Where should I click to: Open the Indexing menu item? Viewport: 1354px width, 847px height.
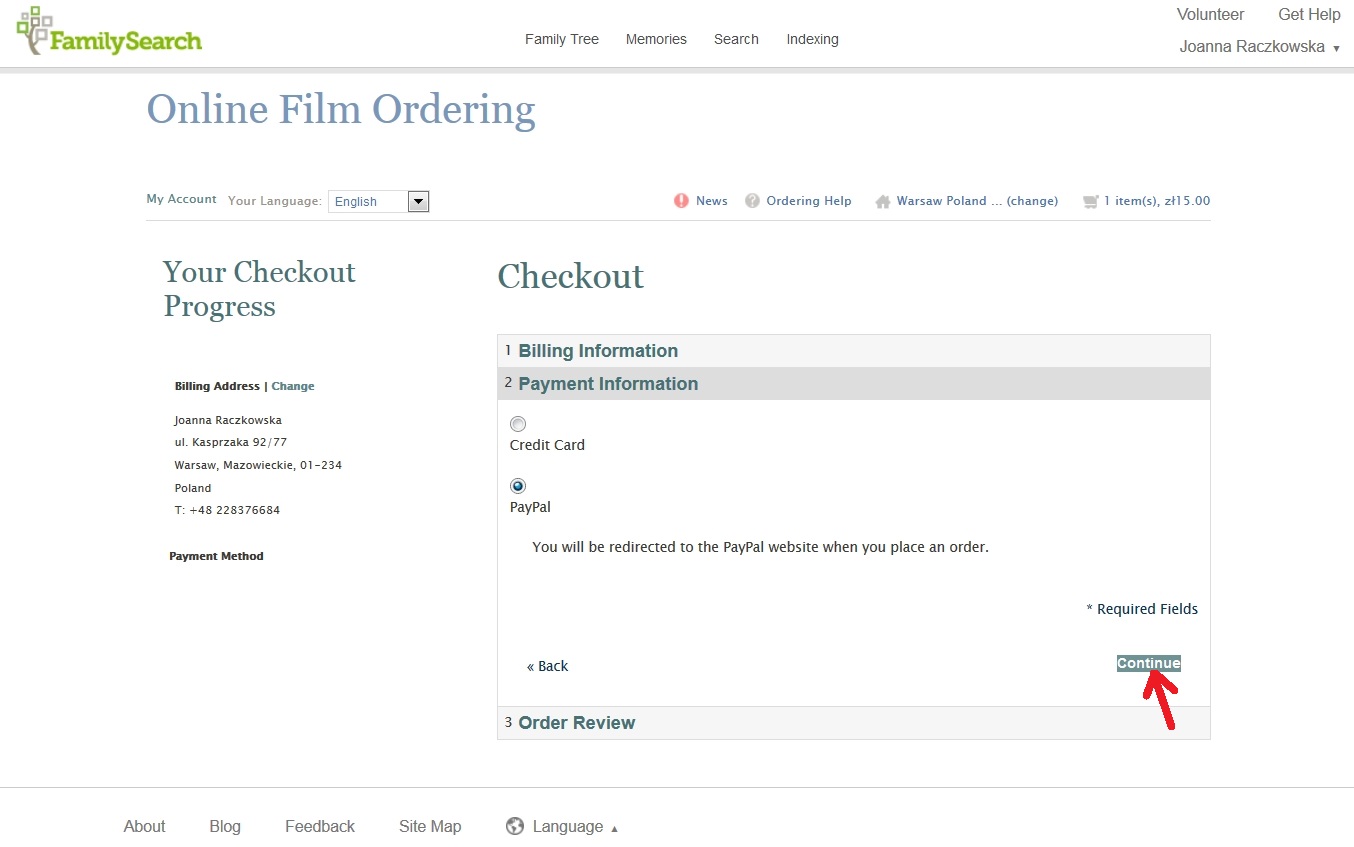coord(812,39)
